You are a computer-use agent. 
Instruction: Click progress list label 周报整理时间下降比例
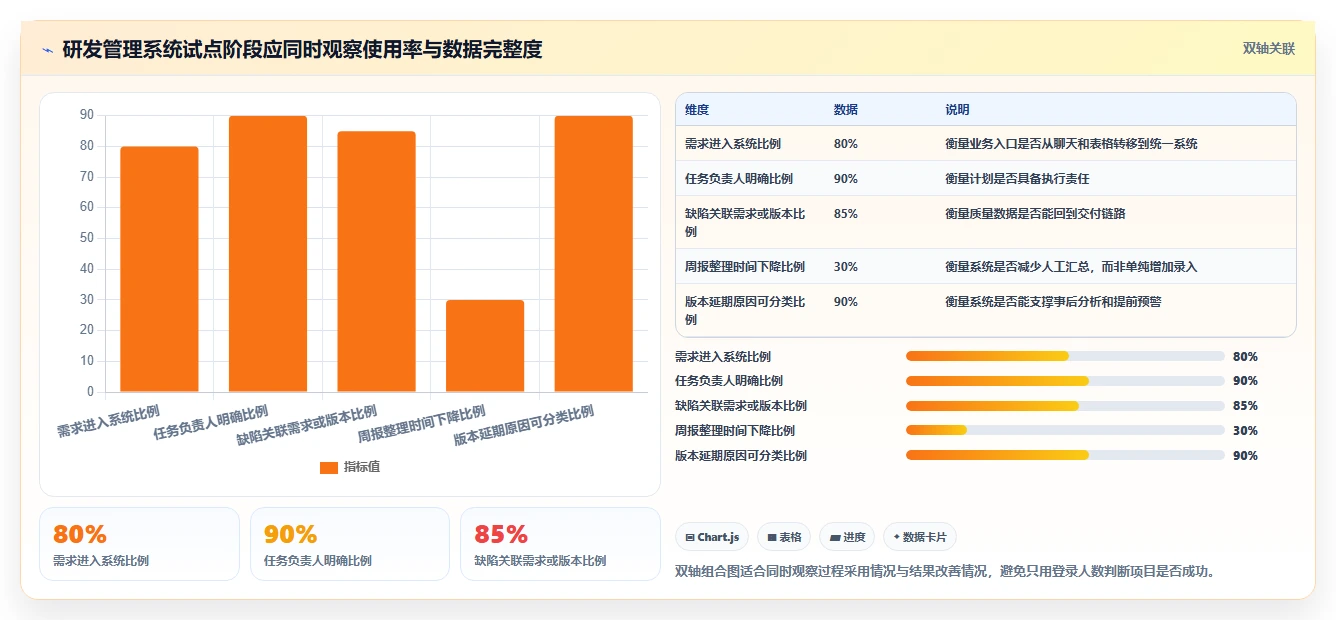coord(735,431)
